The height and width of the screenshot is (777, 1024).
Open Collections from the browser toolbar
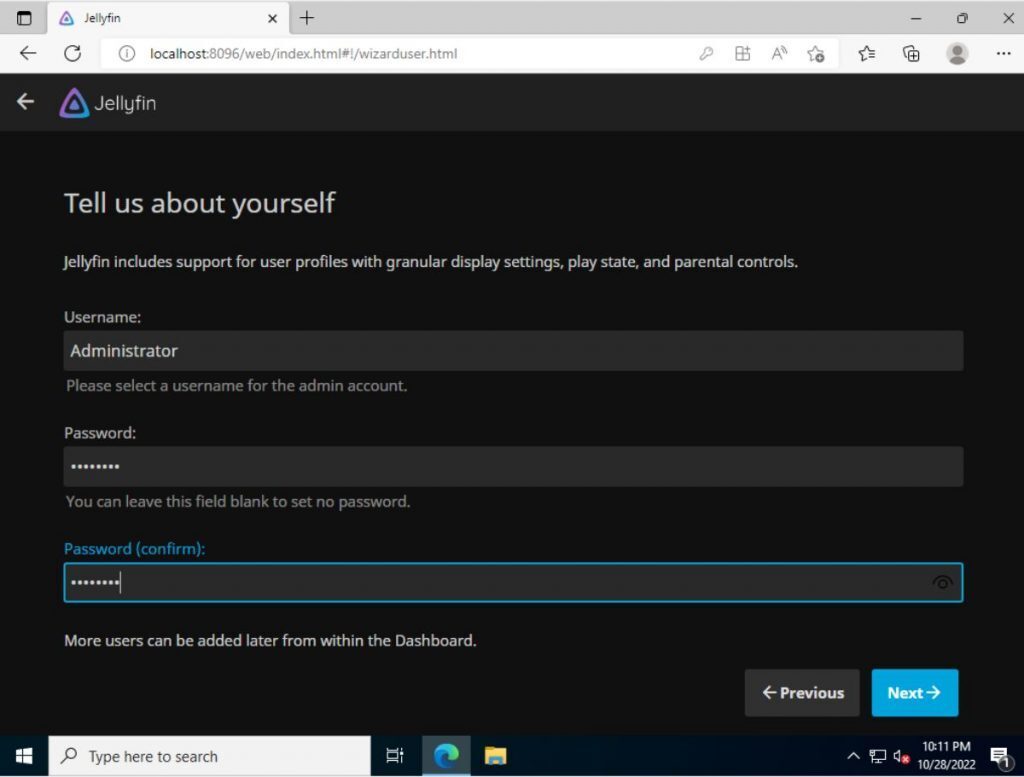[x=911, y=54]
